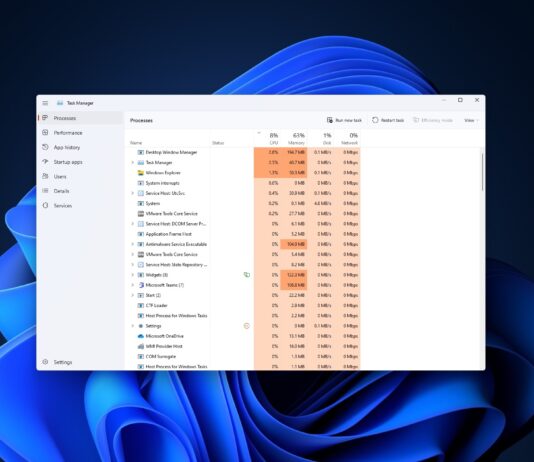Open the Performance page
Viewport: 534px width, 462px height.
click(x=80, y=132)
